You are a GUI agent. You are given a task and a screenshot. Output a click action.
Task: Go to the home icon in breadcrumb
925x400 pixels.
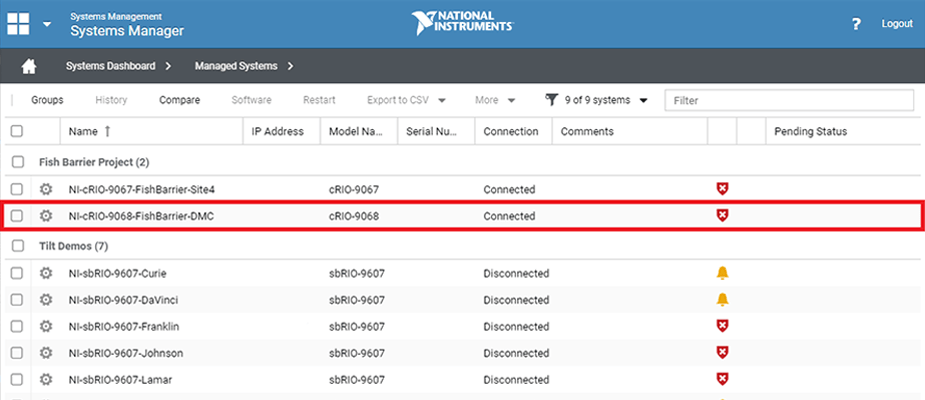pyautogui.click(x=28, y=66)
